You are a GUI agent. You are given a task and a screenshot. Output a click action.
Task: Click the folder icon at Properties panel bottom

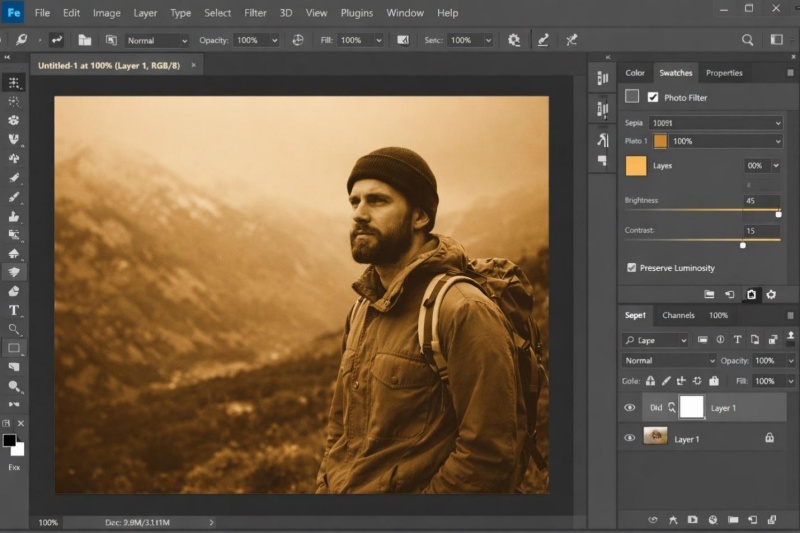pyautogui.click(x=709, y=294)
